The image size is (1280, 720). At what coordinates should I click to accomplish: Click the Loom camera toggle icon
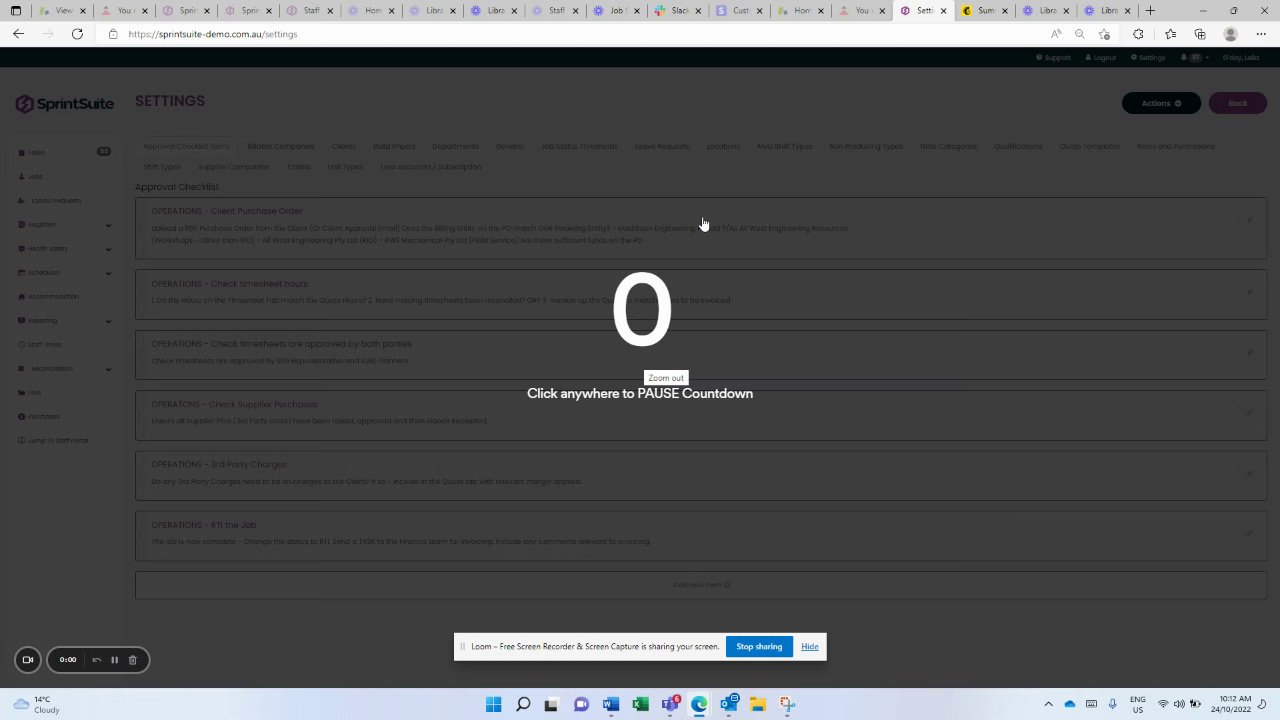(28, 660)
